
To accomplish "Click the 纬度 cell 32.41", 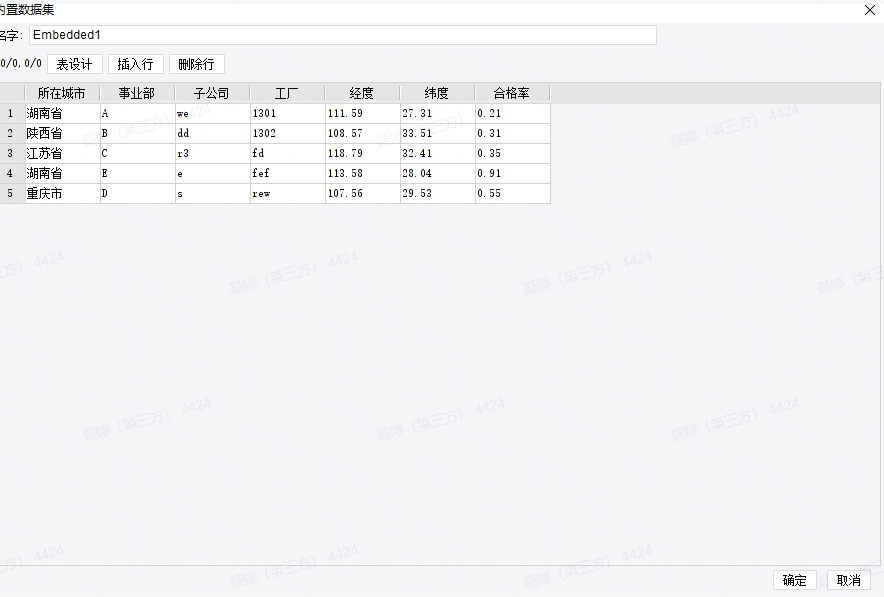I will (437, 153).
